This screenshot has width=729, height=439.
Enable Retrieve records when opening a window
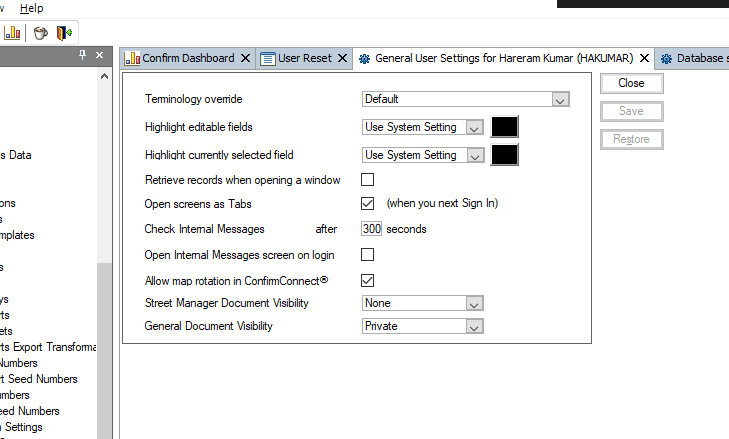(x=367, y=180)
